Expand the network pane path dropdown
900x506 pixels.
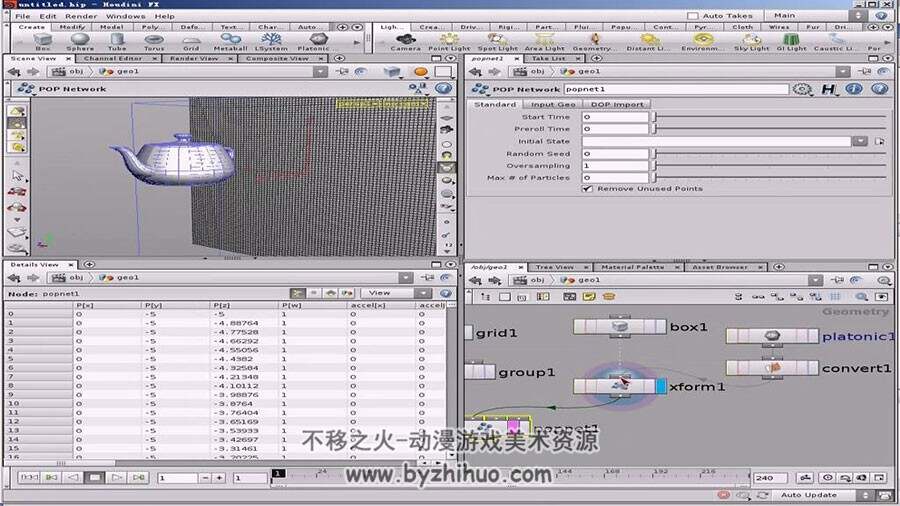coord(816,280)
